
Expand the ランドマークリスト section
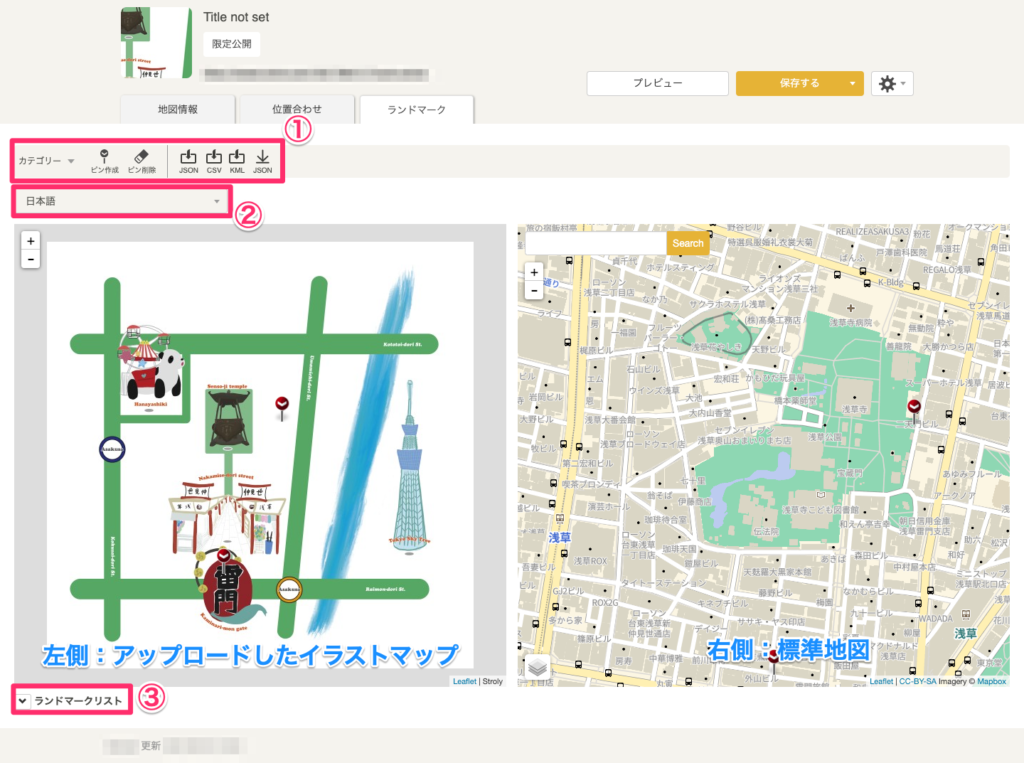coord(72,701)
